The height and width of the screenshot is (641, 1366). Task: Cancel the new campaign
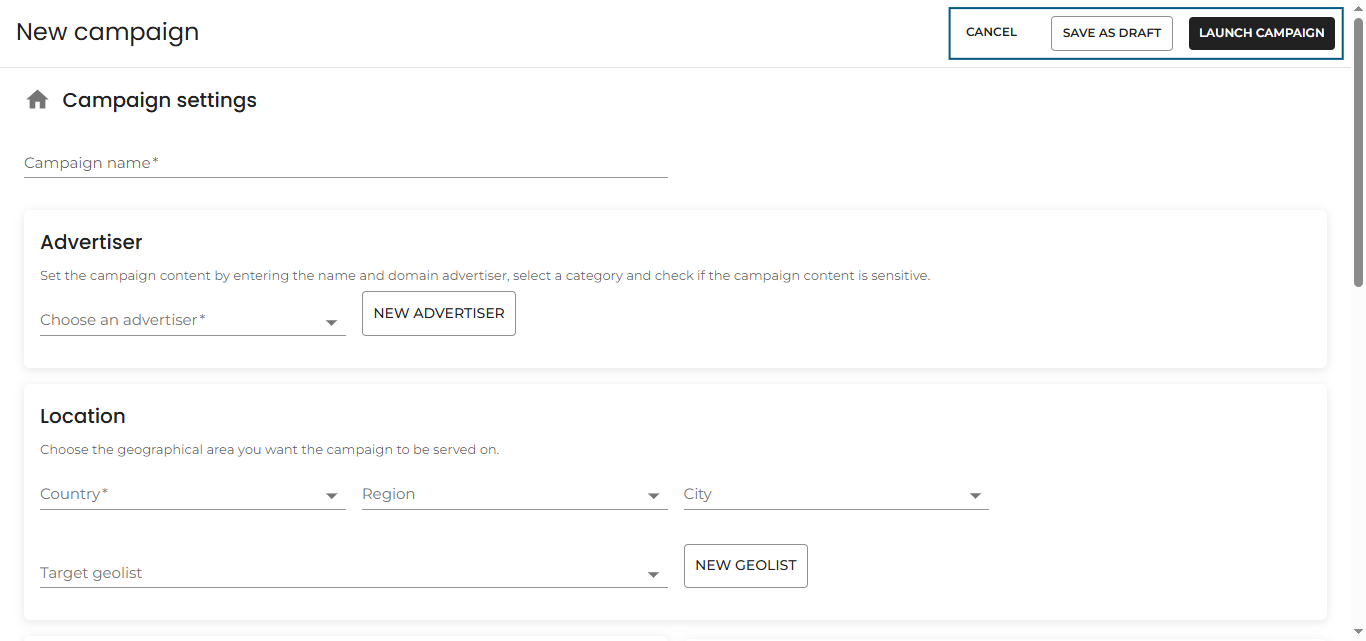pyautogui.click(x=991, y=32)
